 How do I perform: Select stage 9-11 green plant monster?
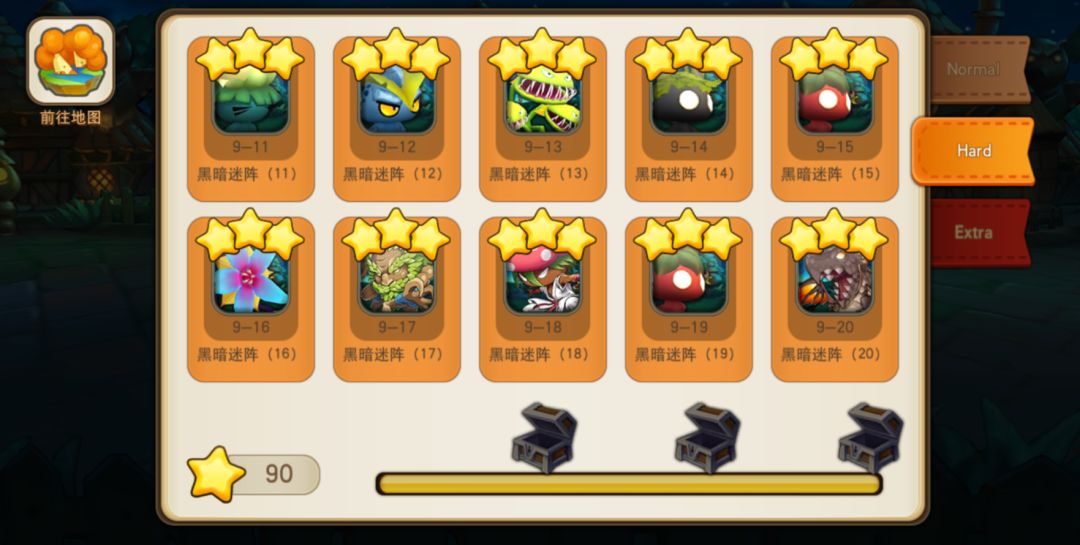251,100
